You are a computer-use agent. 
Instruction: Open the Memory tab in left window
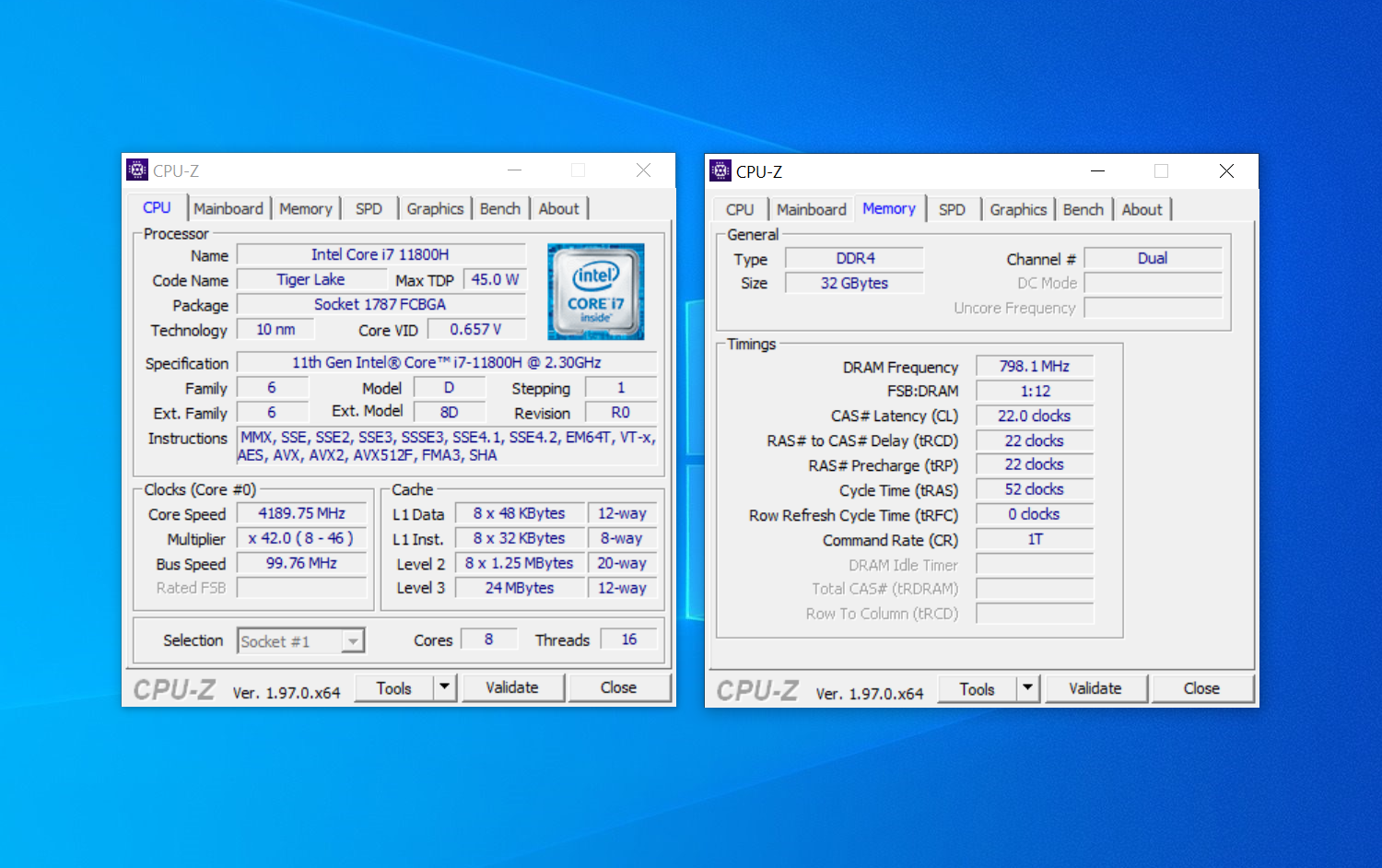(306, 209)
